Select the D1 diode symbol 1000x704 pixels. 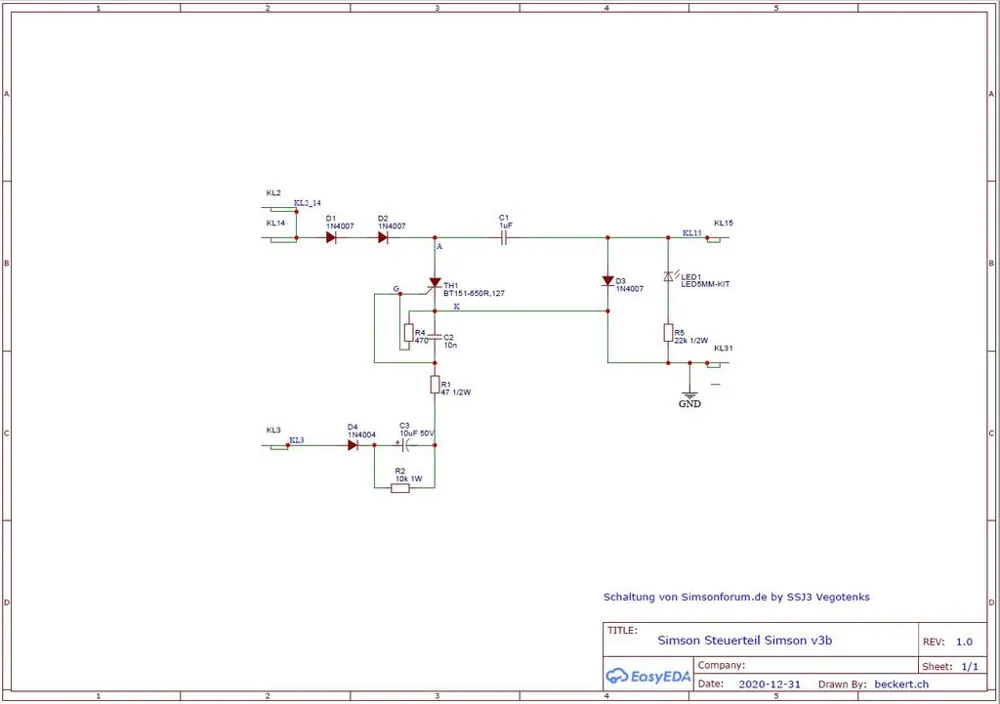pyautogui.click(x=331, y=237)
